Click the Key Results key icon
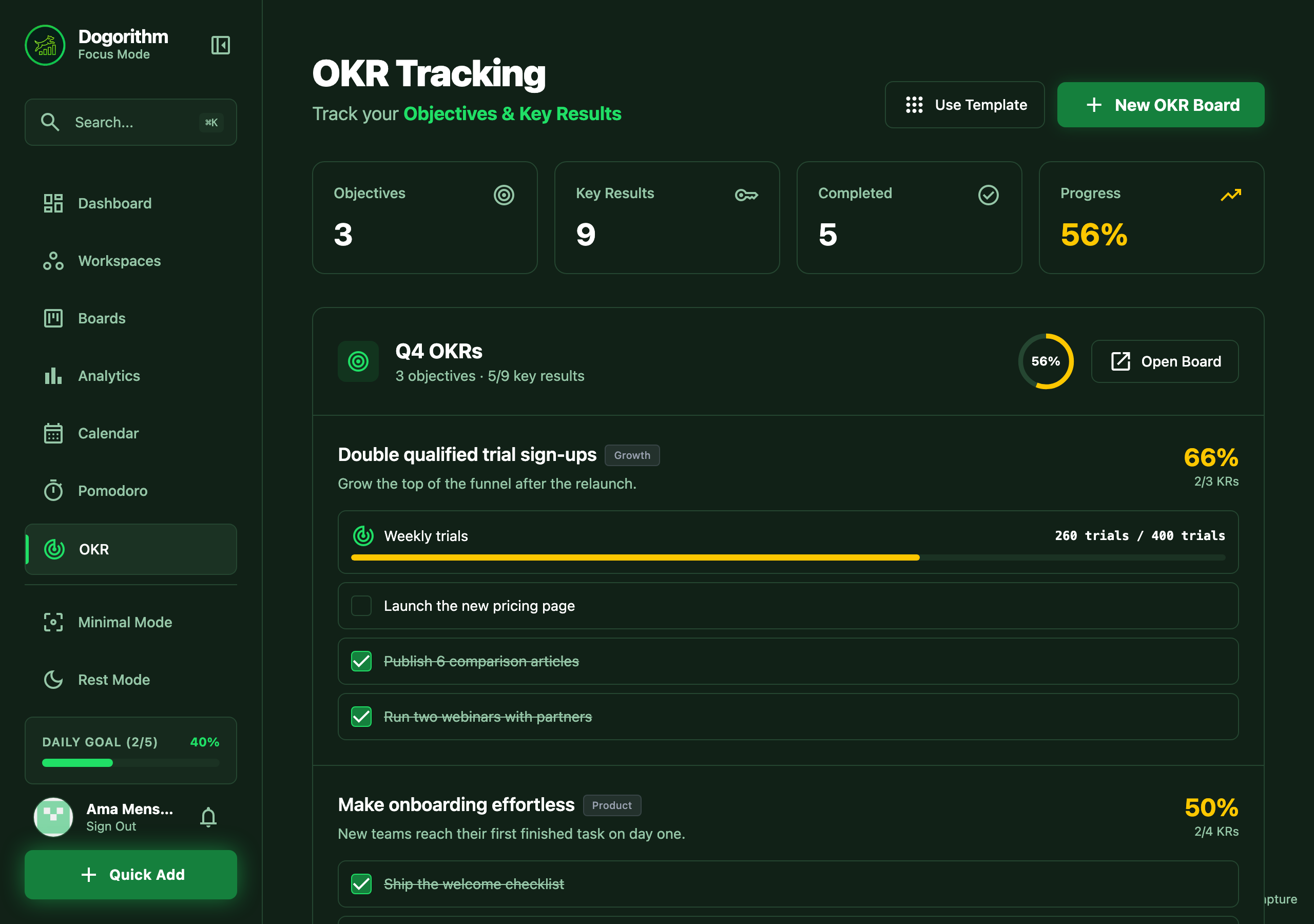This screenshot has width=1314, height=924. (746, 195)
